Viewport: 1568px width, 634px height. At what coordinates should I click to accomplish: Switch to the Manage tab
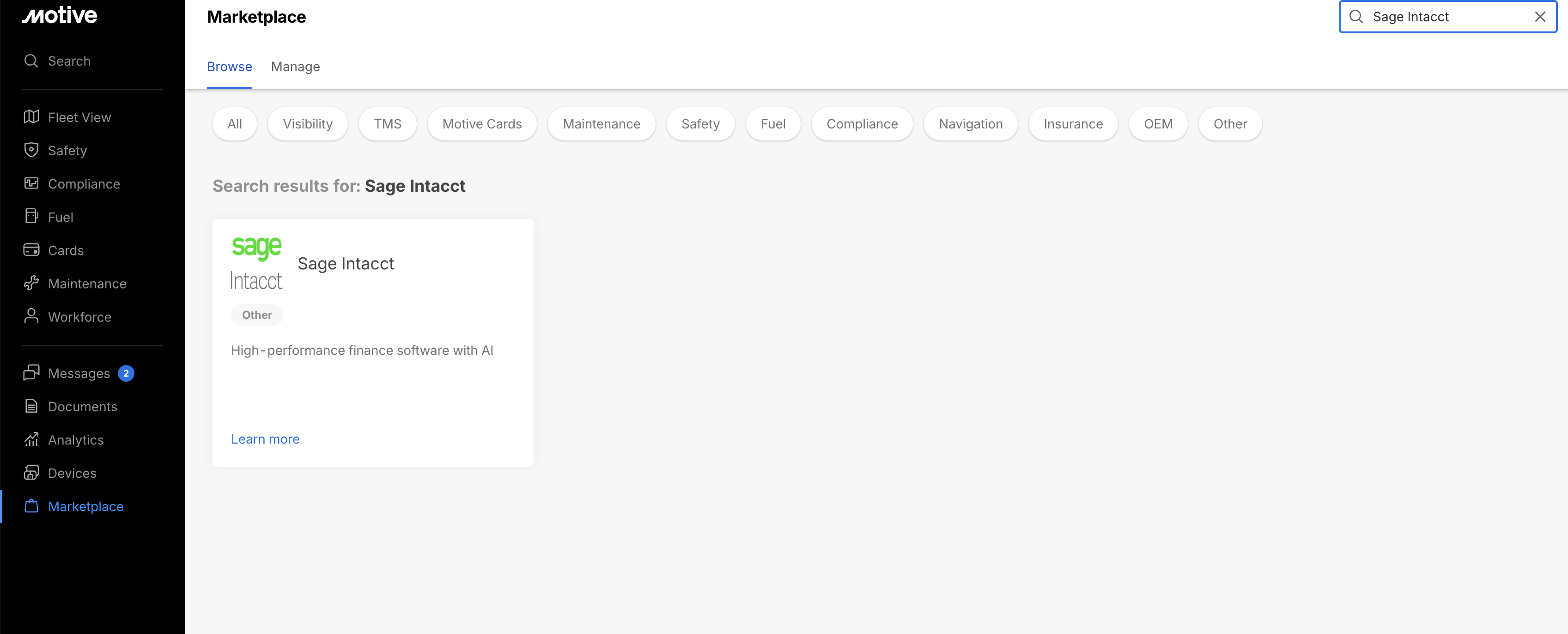click(x=295, y=67)
